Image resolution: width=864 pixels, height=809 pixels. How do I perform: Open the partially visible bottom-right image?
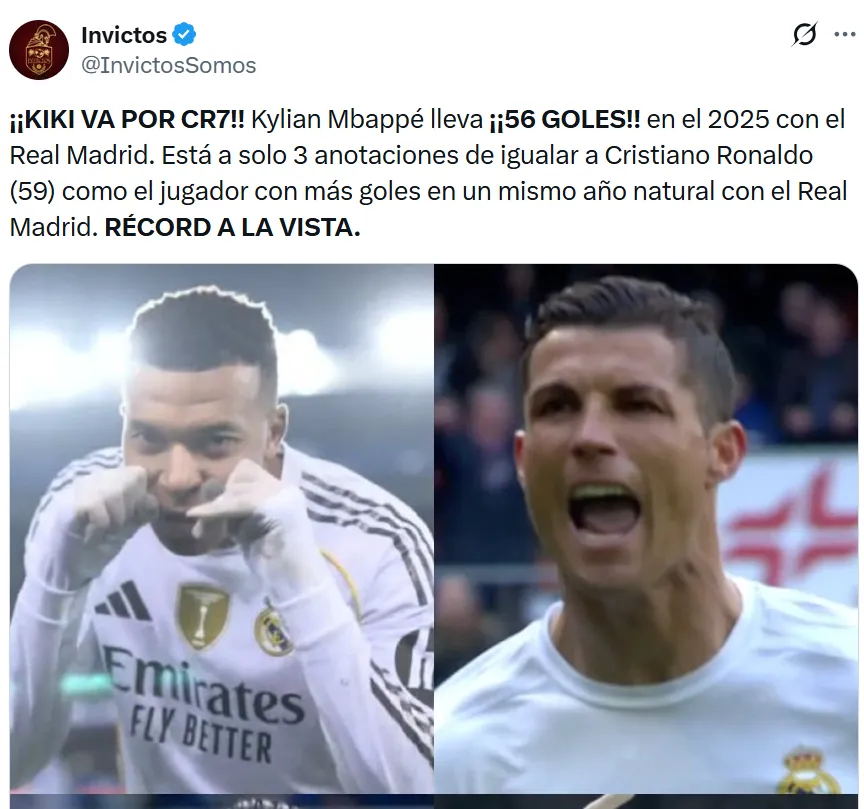click(x=646, y=802)
